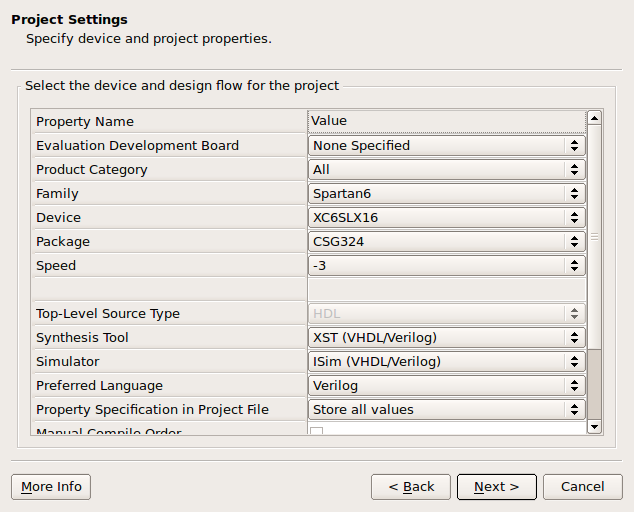Screen dimensions: 634x512
Task: Click the vertical scrollbar thumb
Action: click(594, 237)
